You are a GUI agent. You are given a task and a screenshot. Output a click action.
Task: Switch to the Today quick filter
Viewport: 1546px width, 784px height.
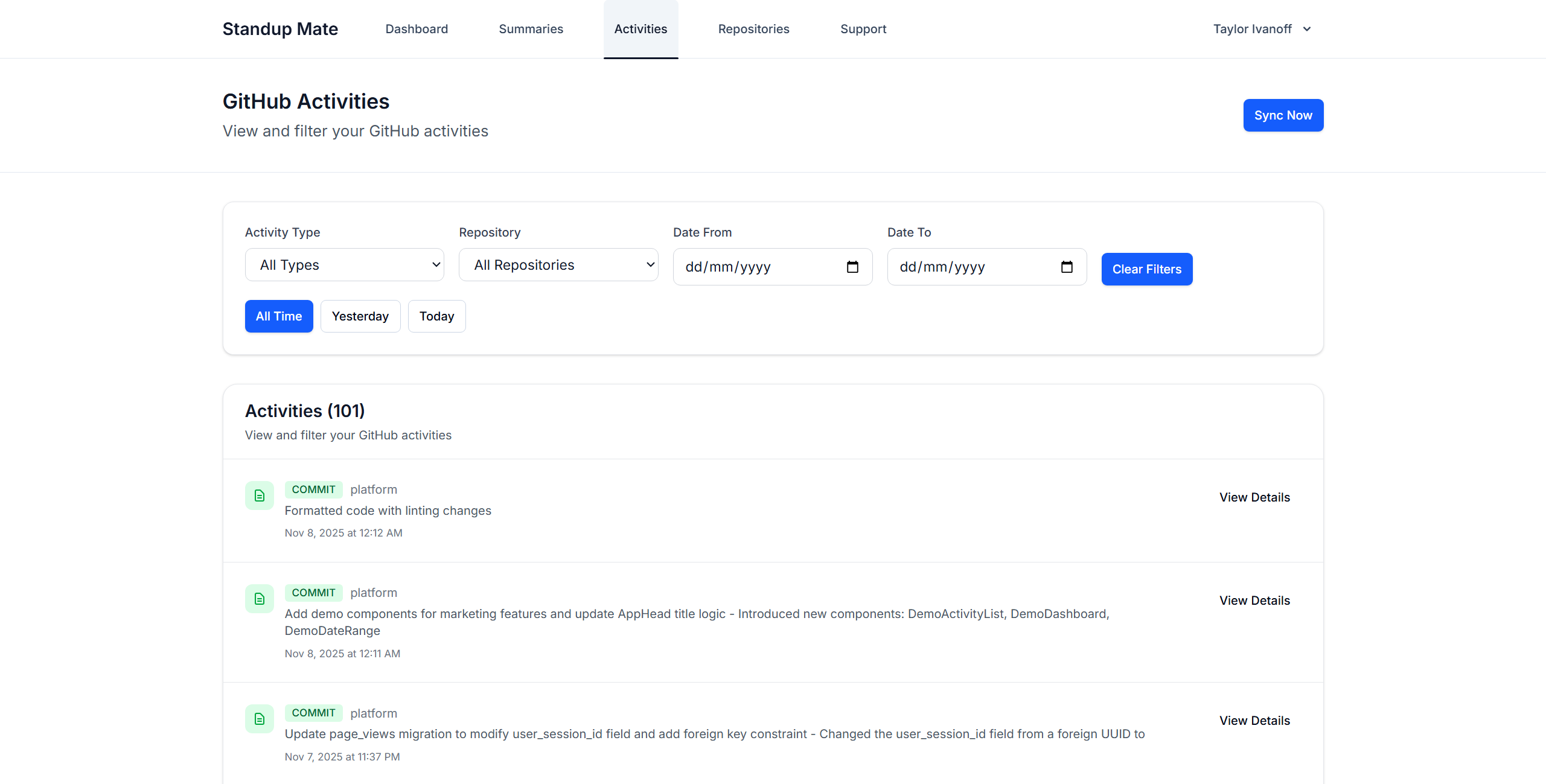(x=436, y=316)
